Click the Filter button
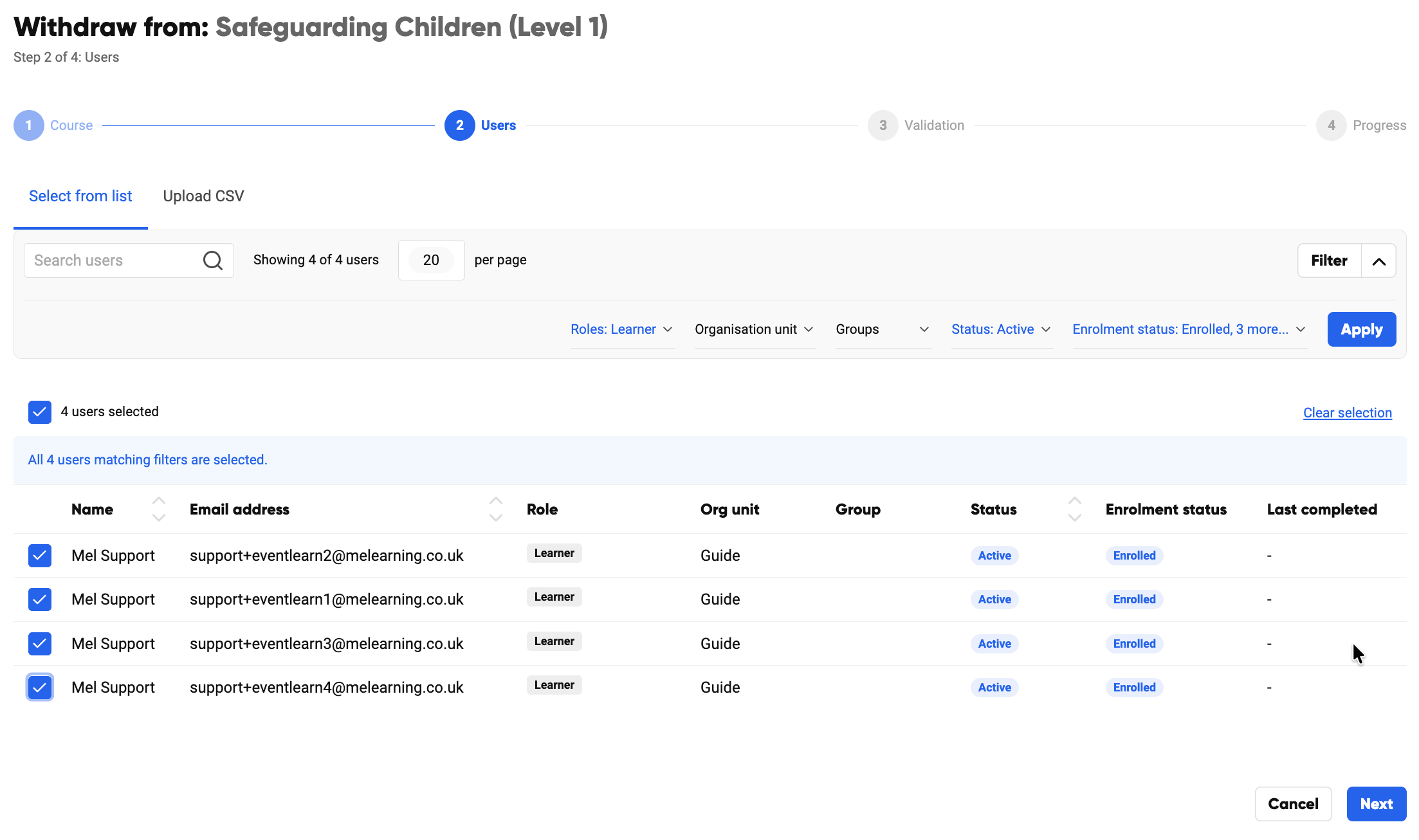 point(1329,260)
